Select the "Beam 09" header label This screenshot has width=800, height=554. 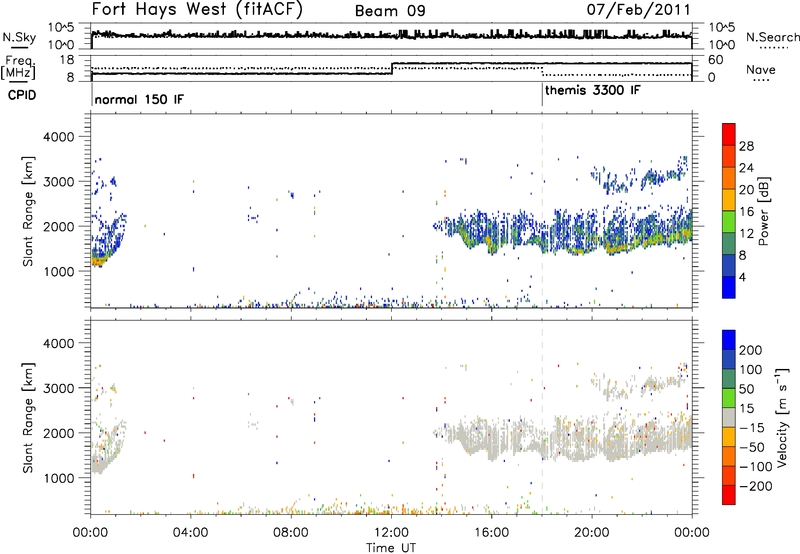[x=390, y=11]
